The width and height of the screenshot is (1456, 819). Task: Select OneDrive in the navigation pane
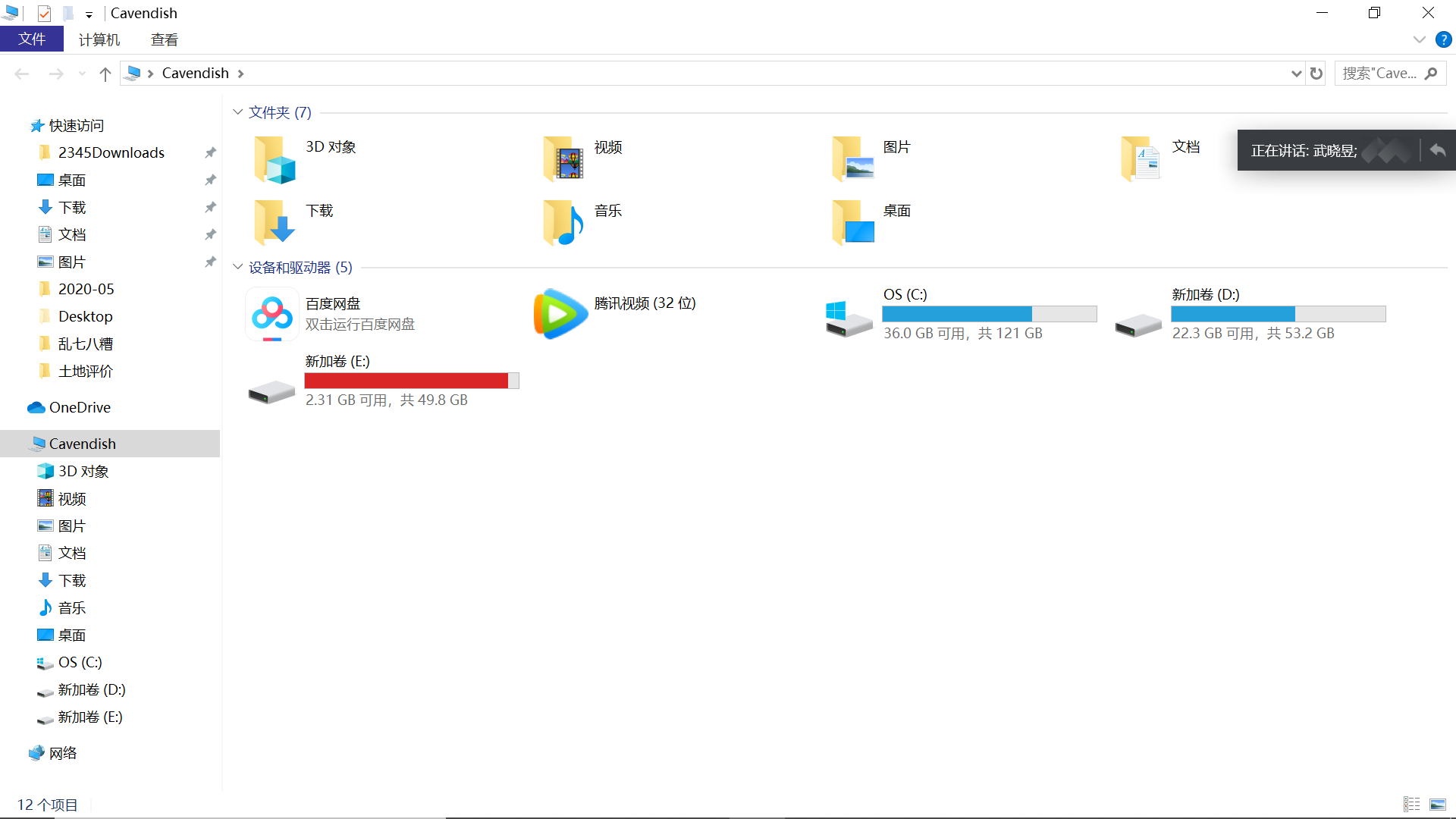(x=80, y=407)
